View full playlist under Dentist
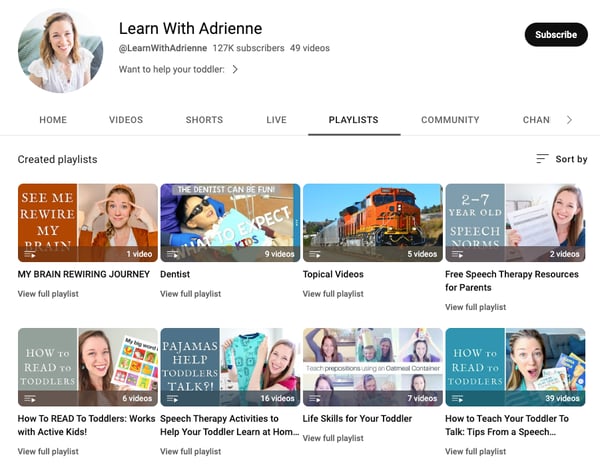The width and height of the screenshot is (600, 469). (190, 294)
